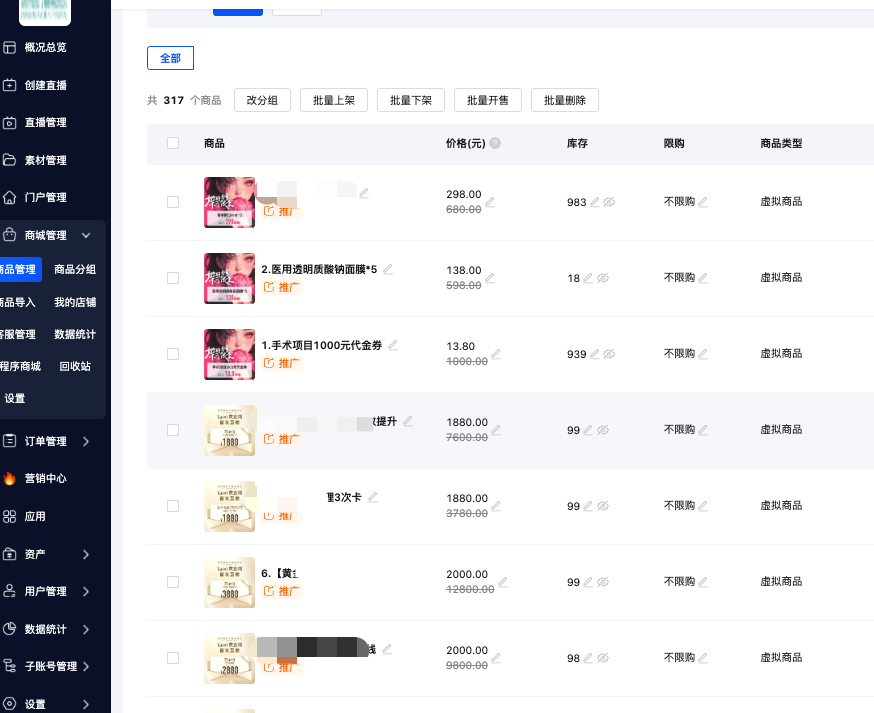Tick the select-all checkbox in table header

click(173, 143)
